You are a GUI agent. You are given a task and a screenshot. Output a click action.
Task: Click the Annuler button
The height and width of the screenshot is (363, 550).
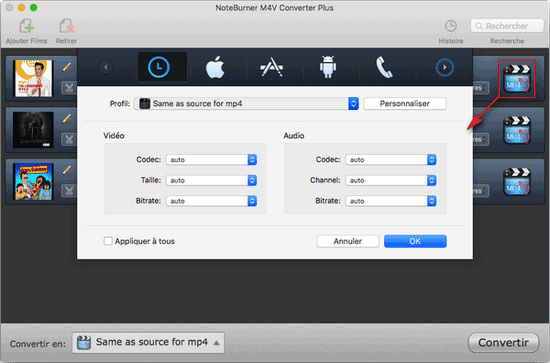[x=348, y=241]
